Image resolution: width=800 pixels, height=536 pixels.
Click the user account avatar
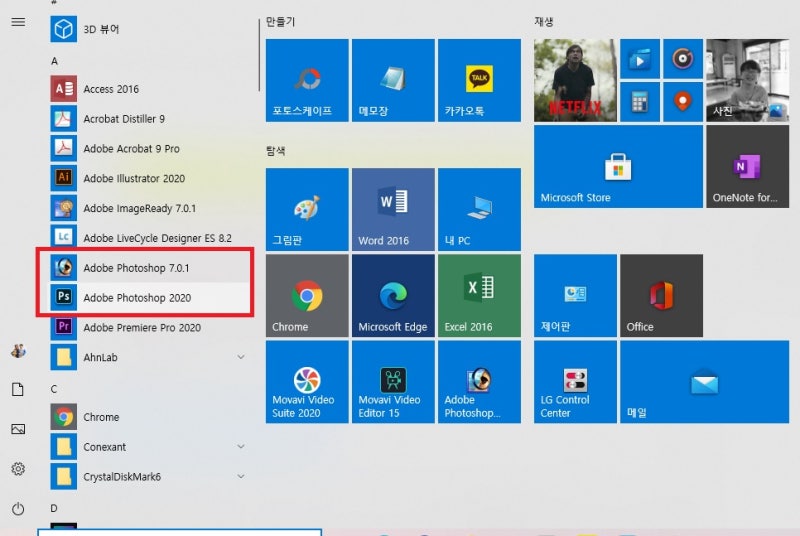18,351
